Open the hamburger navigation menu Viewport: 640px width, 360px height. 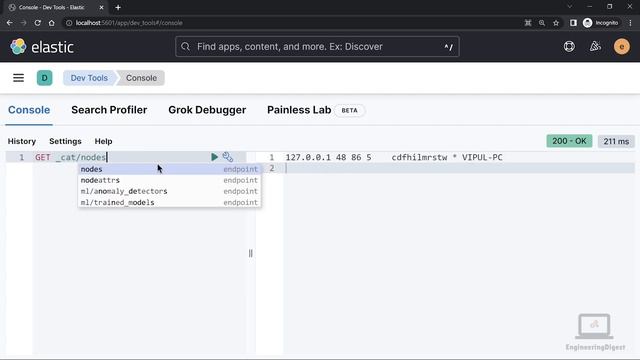[18, 78]
